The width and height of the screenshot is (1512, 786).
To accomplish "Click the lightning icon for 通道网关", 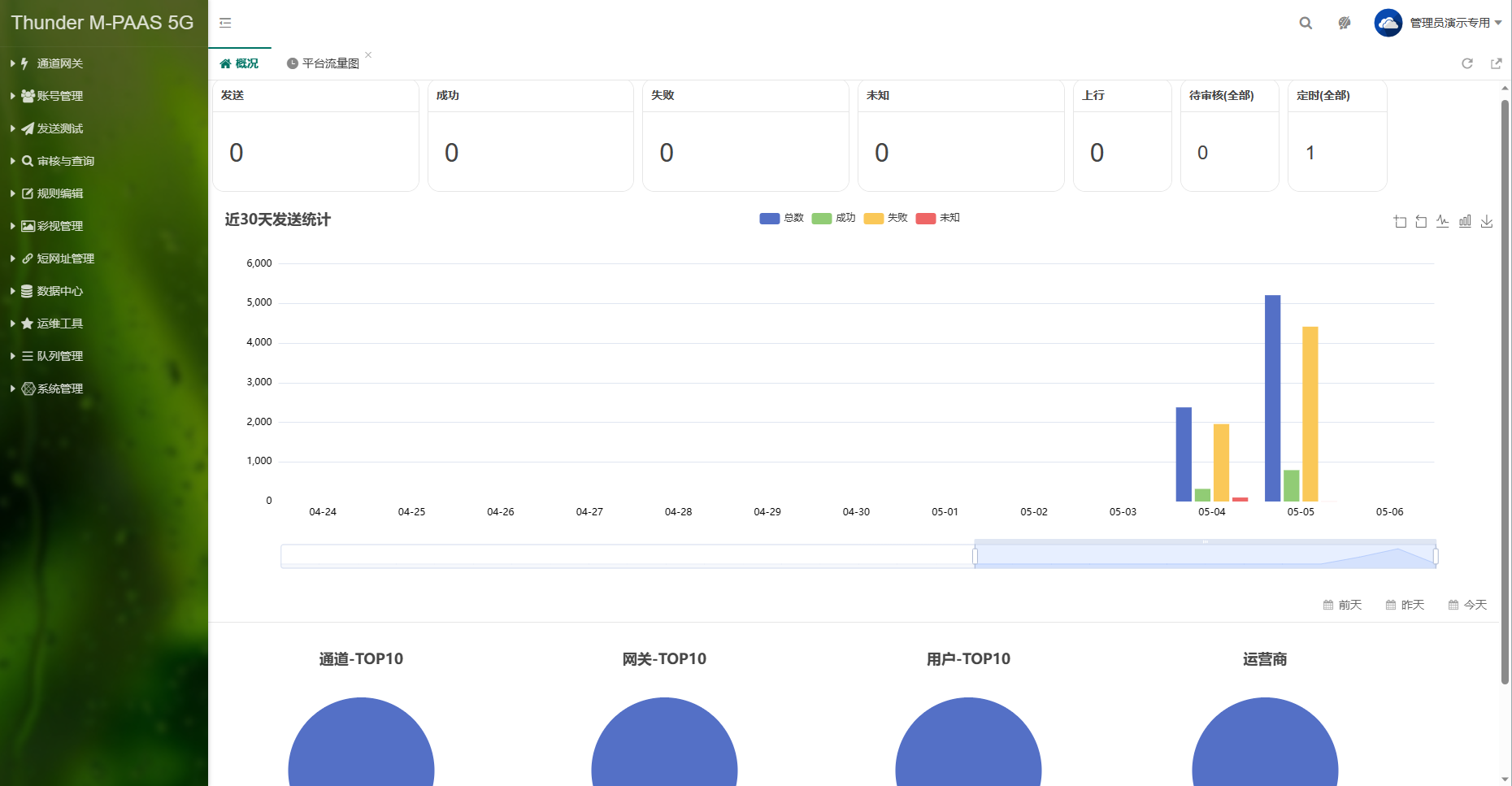I will point(25,63).
